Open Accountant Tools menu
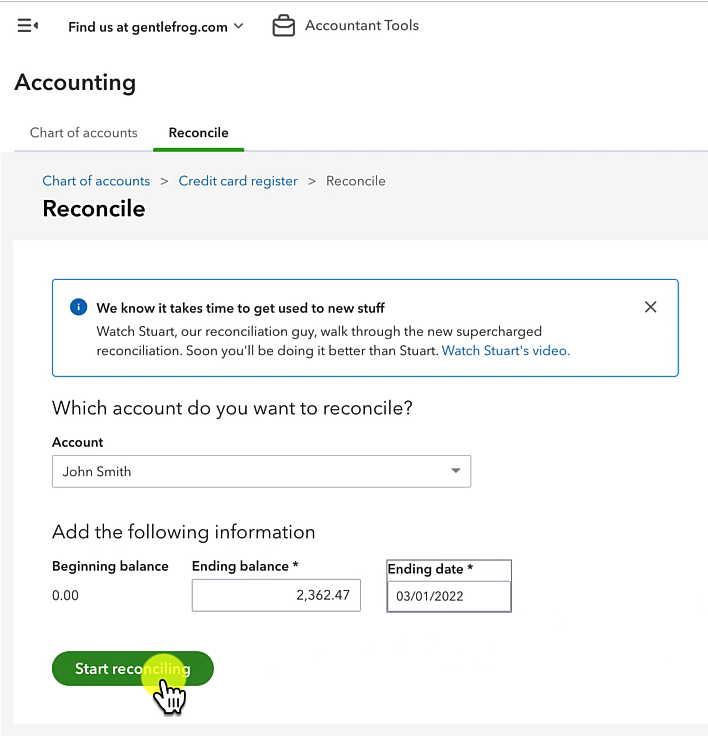The width and height of the screenshot is (708, 736). click(362, 25)
